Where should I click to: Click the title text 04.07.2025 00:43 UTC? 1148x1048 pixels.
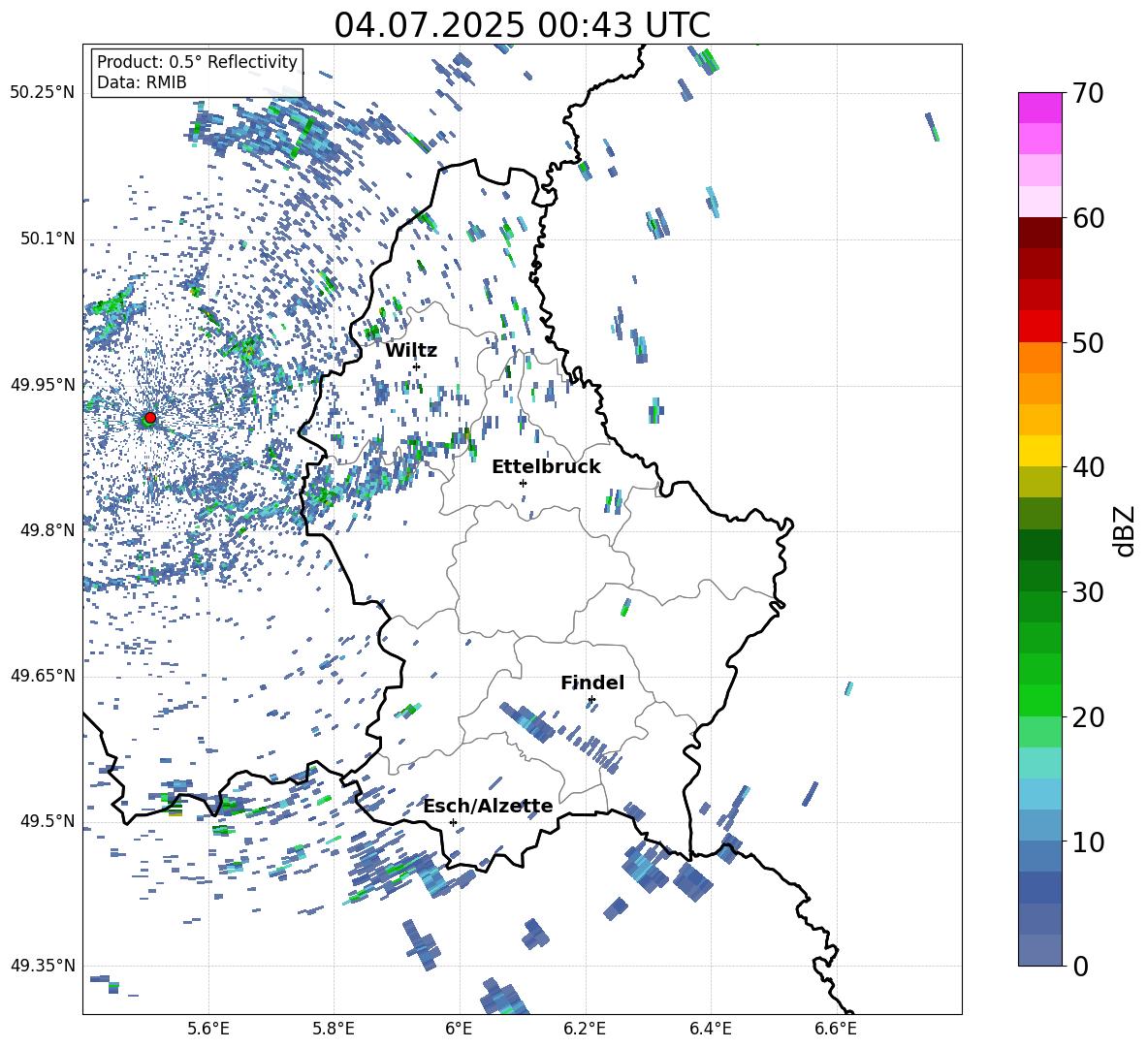point(522,25)
